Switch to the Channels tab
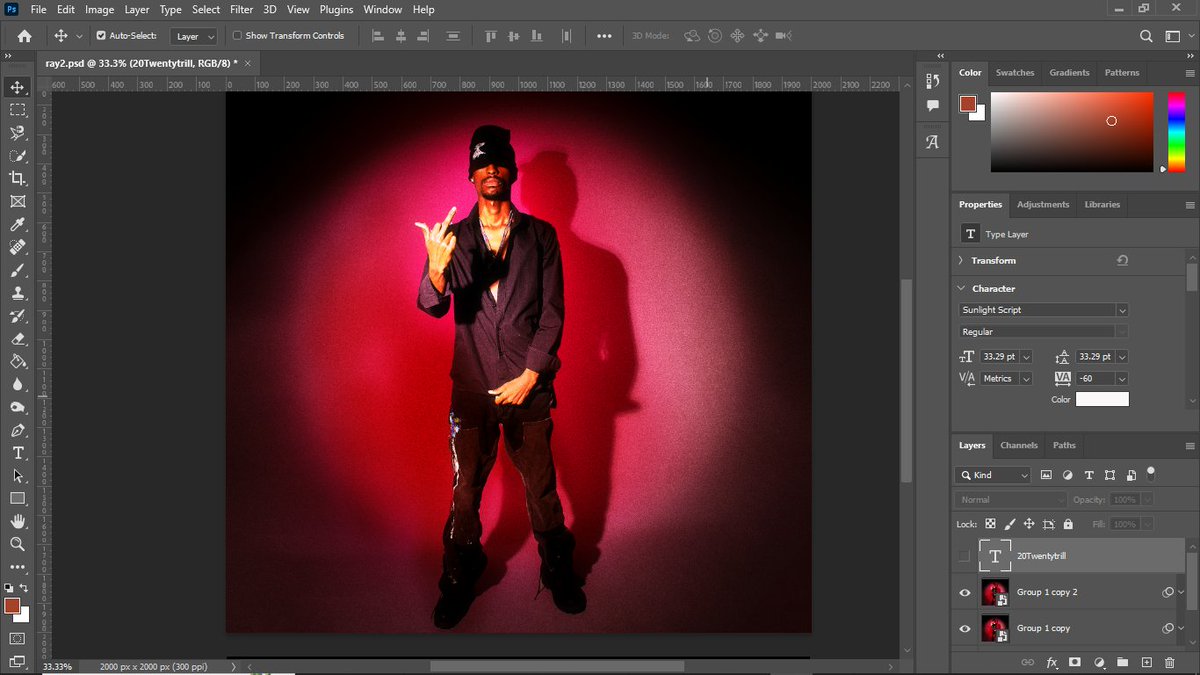 tap(1018, 445)
